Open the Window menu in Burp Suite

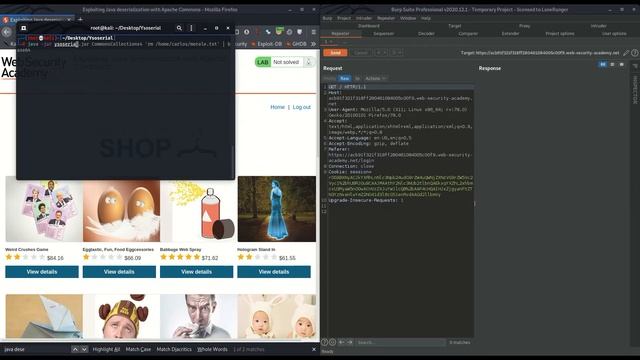(x=408, y=18)
